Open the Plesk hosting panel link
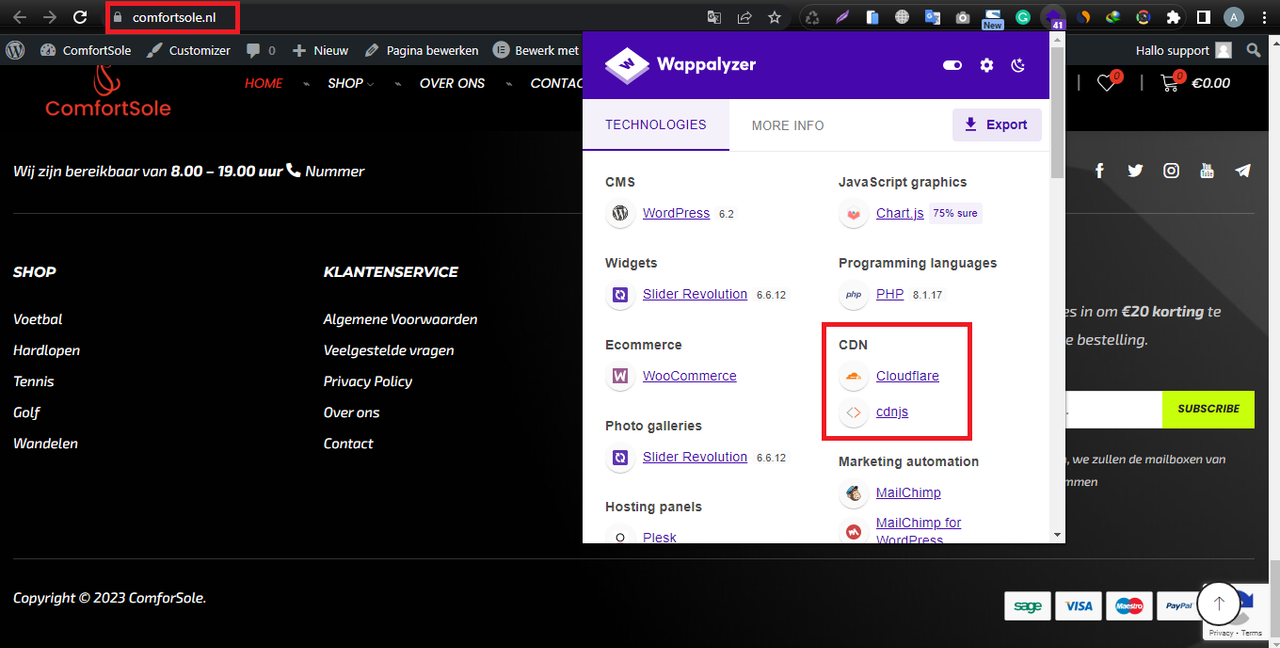Screen dimensions: 1280x648 pos(659,537)
